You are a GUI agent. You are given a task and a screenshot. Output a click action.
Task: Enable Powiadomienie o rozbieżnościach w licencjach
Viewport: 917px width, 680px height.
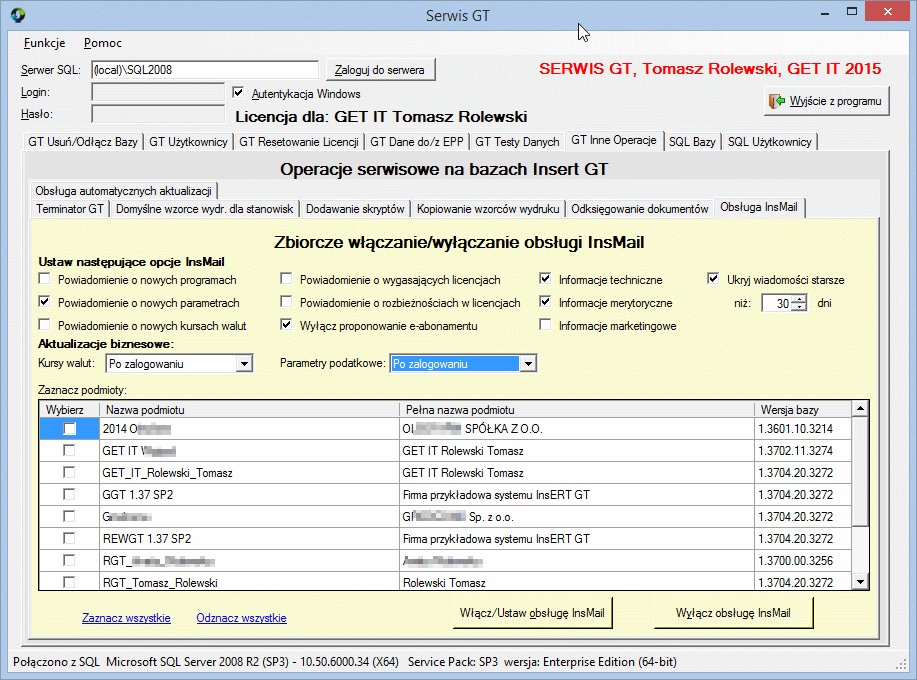pyautogui.click(x=286, y=302)
